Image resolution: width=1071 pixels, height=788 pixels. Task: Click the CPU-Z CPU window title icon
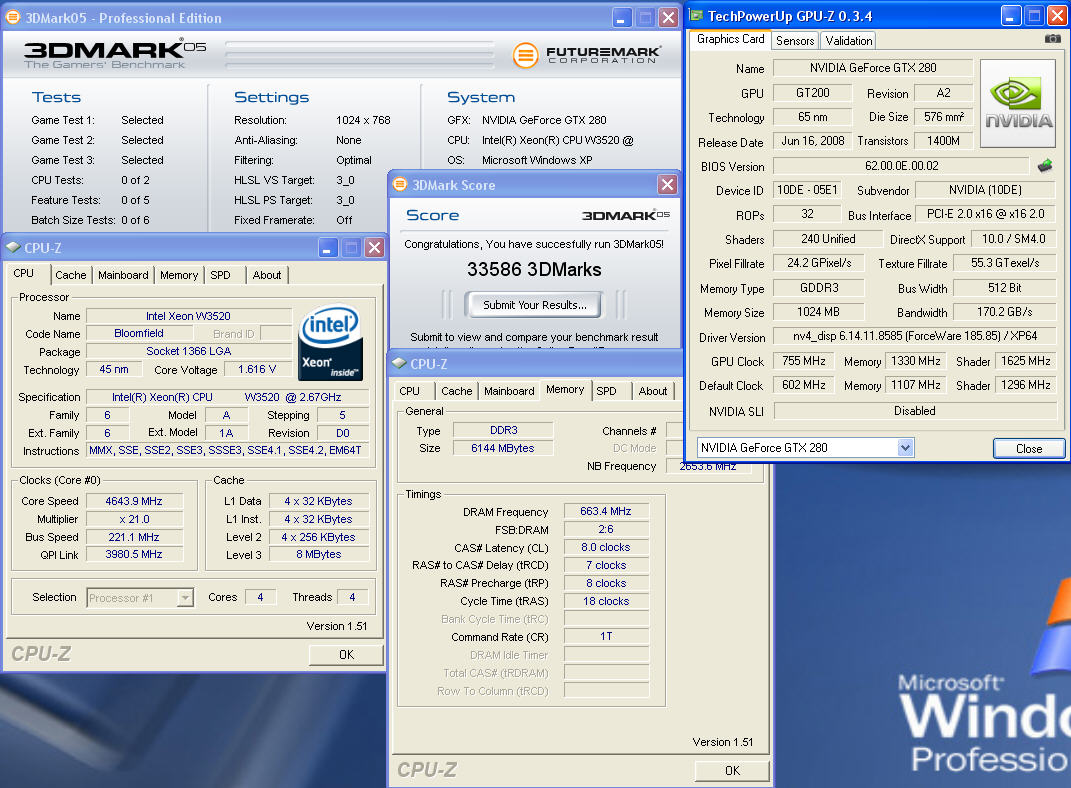[13, 247]
